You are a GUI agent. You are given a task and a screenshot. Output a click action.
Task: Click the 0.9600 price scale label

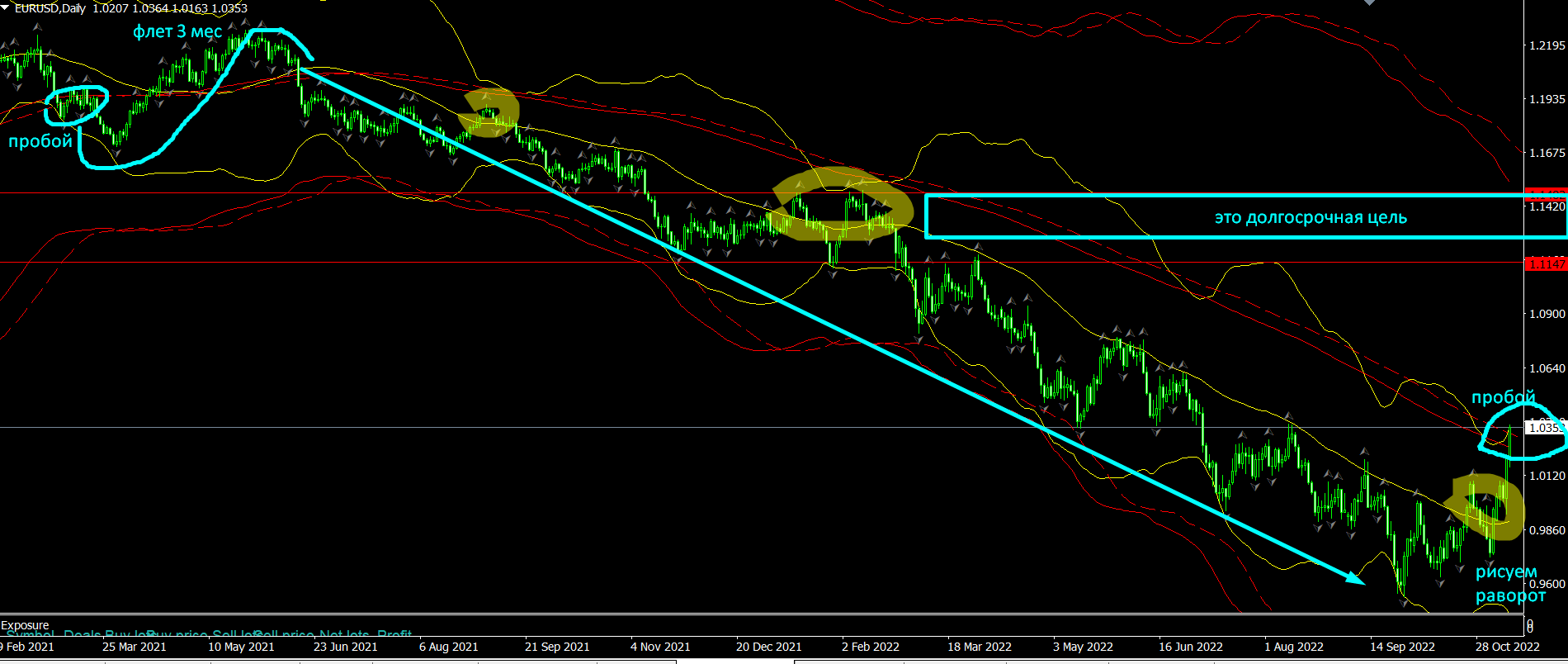[x=1547, y=583]
